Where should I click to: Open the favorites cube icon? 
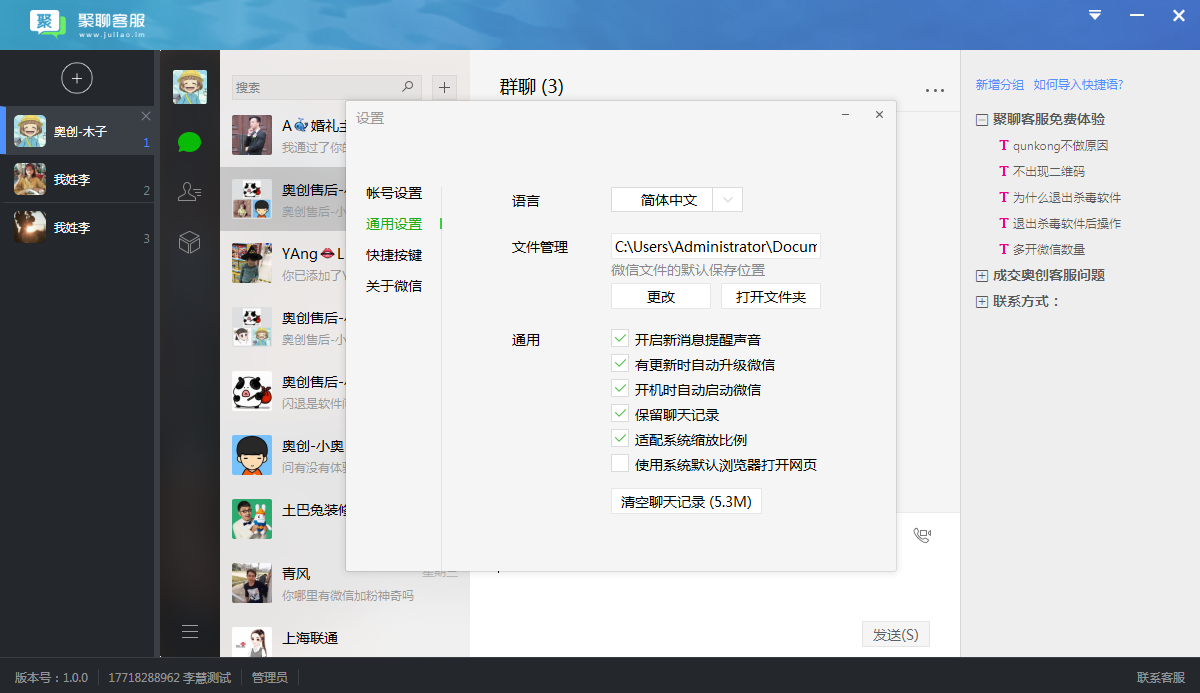tap(189, 242)
